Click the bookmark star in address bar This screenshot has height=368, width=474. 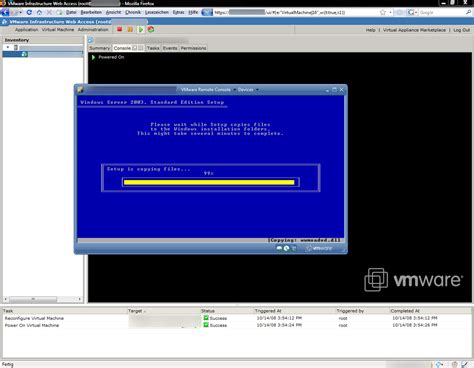point(383,12)
